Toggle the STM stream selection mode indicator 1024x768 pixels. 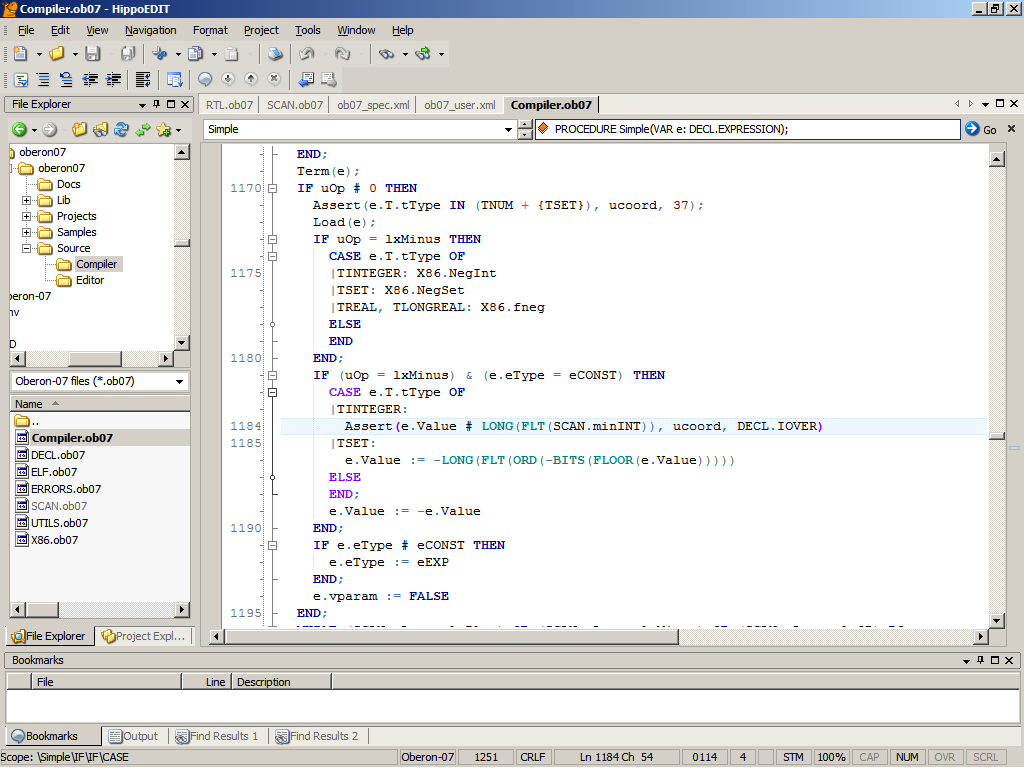point(793,757)
